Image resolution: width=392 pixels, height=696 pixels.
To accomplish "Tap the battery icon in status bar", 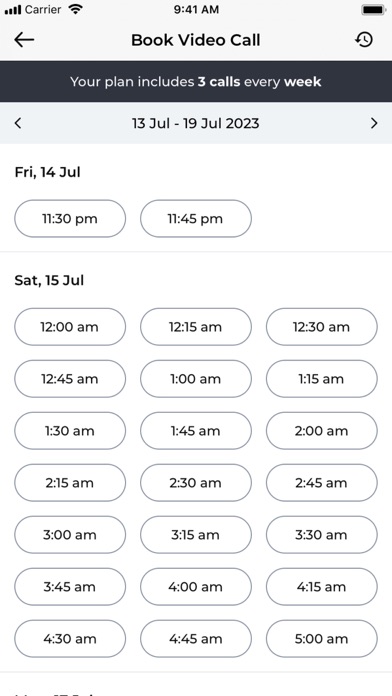I will (374, 9).
